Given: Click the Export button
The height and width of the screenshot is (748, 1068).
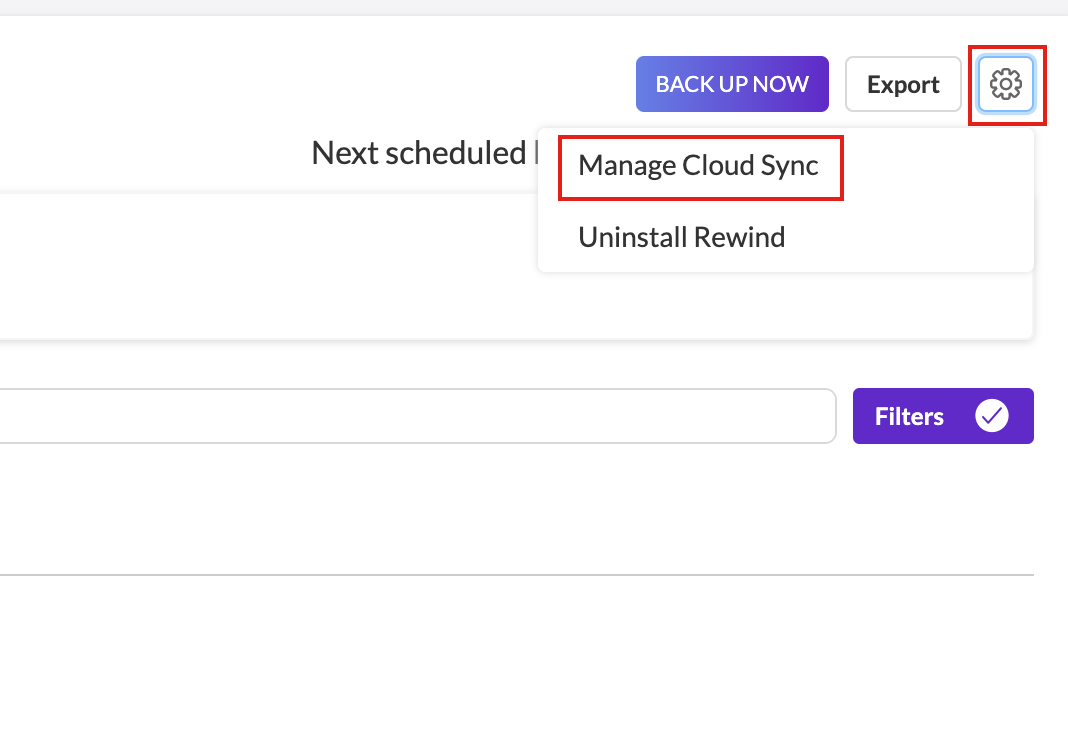Looking at the screenshot, I should (903, 84).
